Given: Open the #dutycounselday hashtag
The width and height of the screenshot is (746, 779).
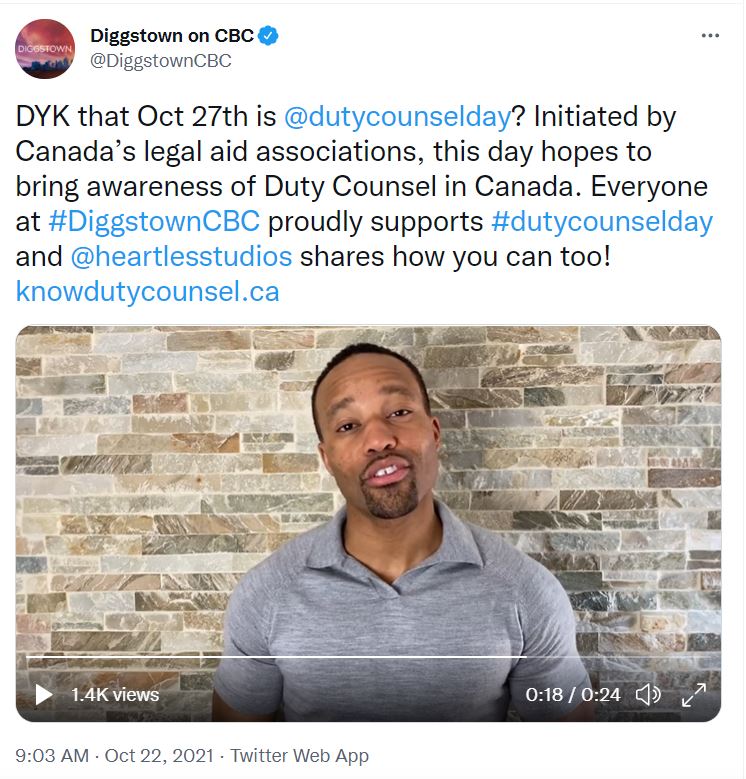Looking at the screenshot, I should tap(602, 222).
